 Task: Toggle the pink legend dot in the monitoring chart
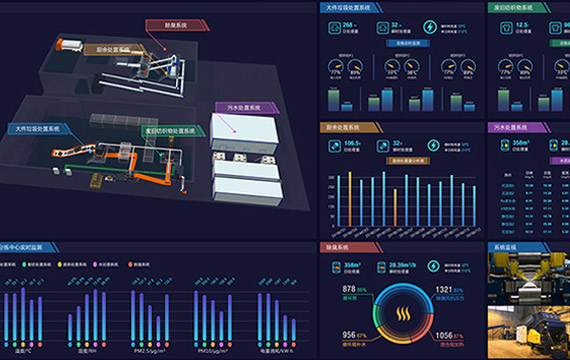[95, 264]
